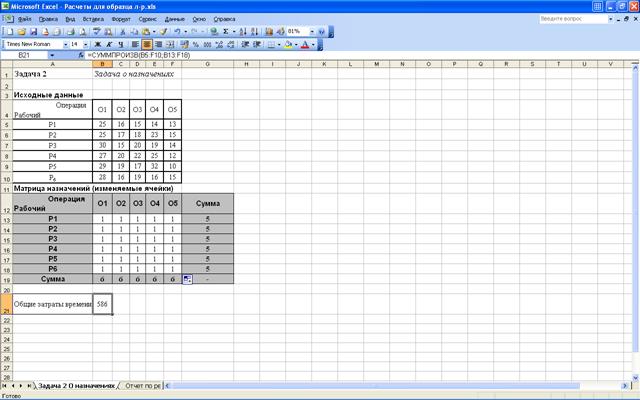640x400 pixels.
Task: Click the Введите вопрос help box
Action: tap(573, 19)
